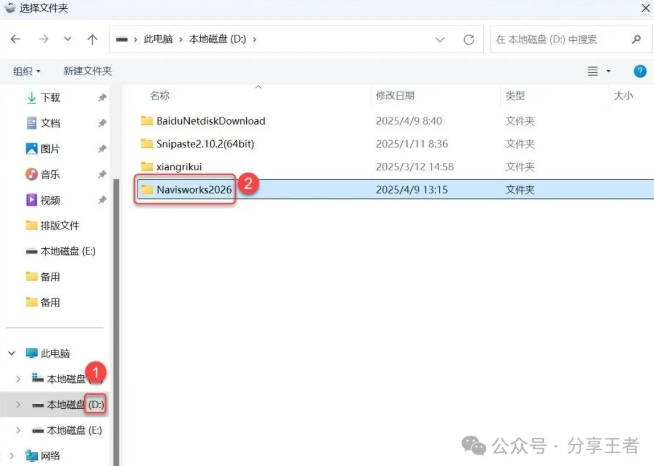Unpin 文档 using its pin icon
Screen dimensions: 654x466
point(102,123)
